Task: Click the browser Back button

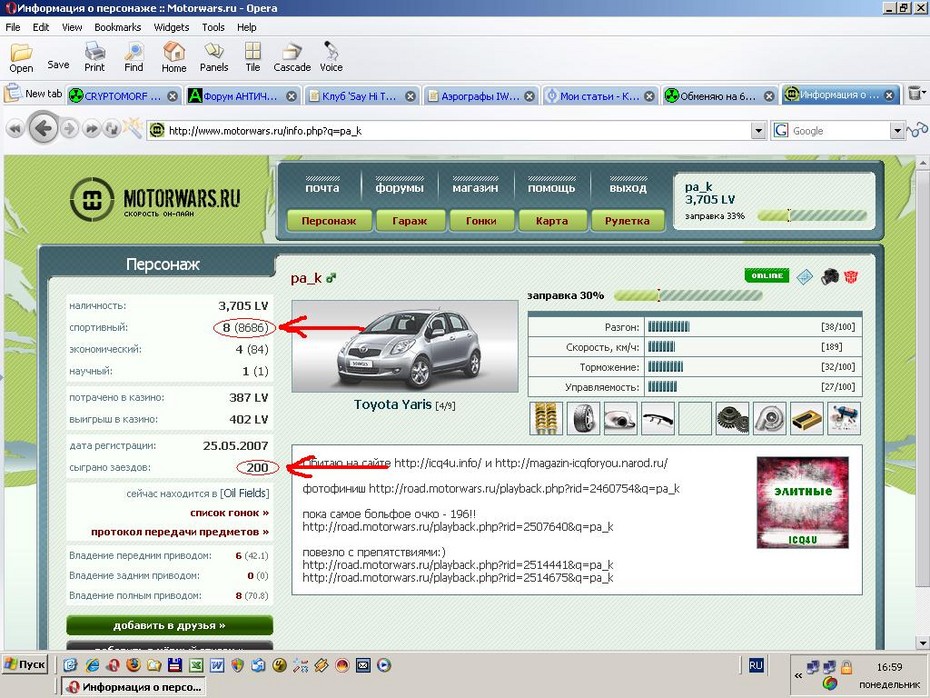Action: pyautogui.click(x=43, y=129)
